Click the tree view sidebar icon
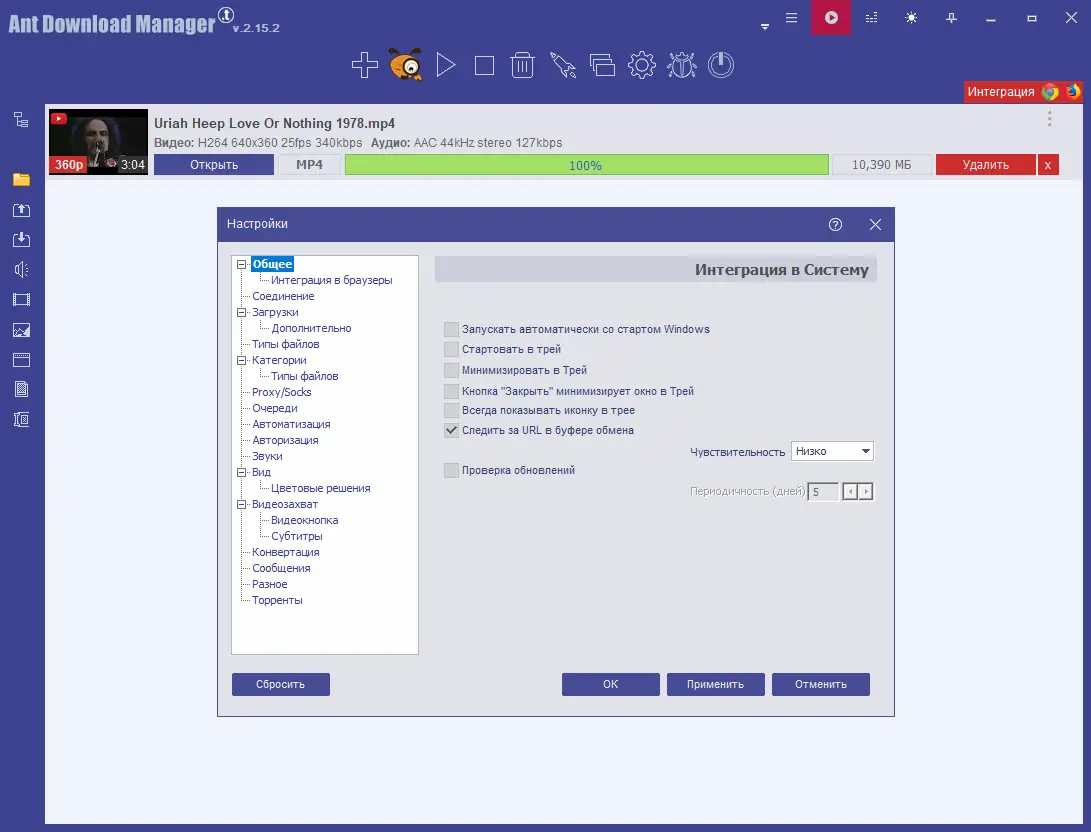This screenshot has height=832, width=1091. pyautogui.click(x=22, y=120)
